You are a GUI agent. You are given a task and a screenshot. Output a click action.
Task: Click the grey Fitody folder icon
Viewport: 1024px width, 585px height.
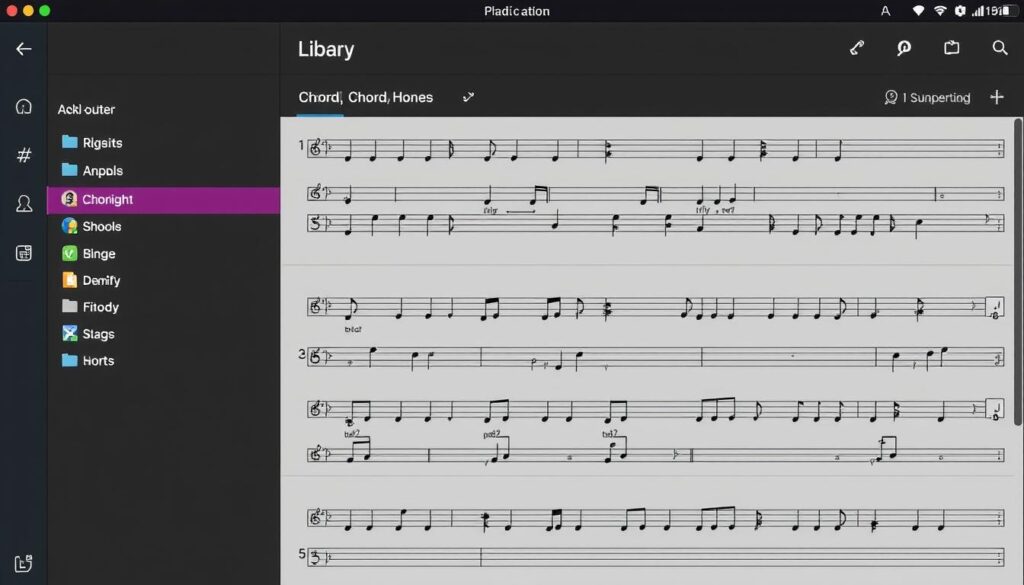(x=69, y=306)
